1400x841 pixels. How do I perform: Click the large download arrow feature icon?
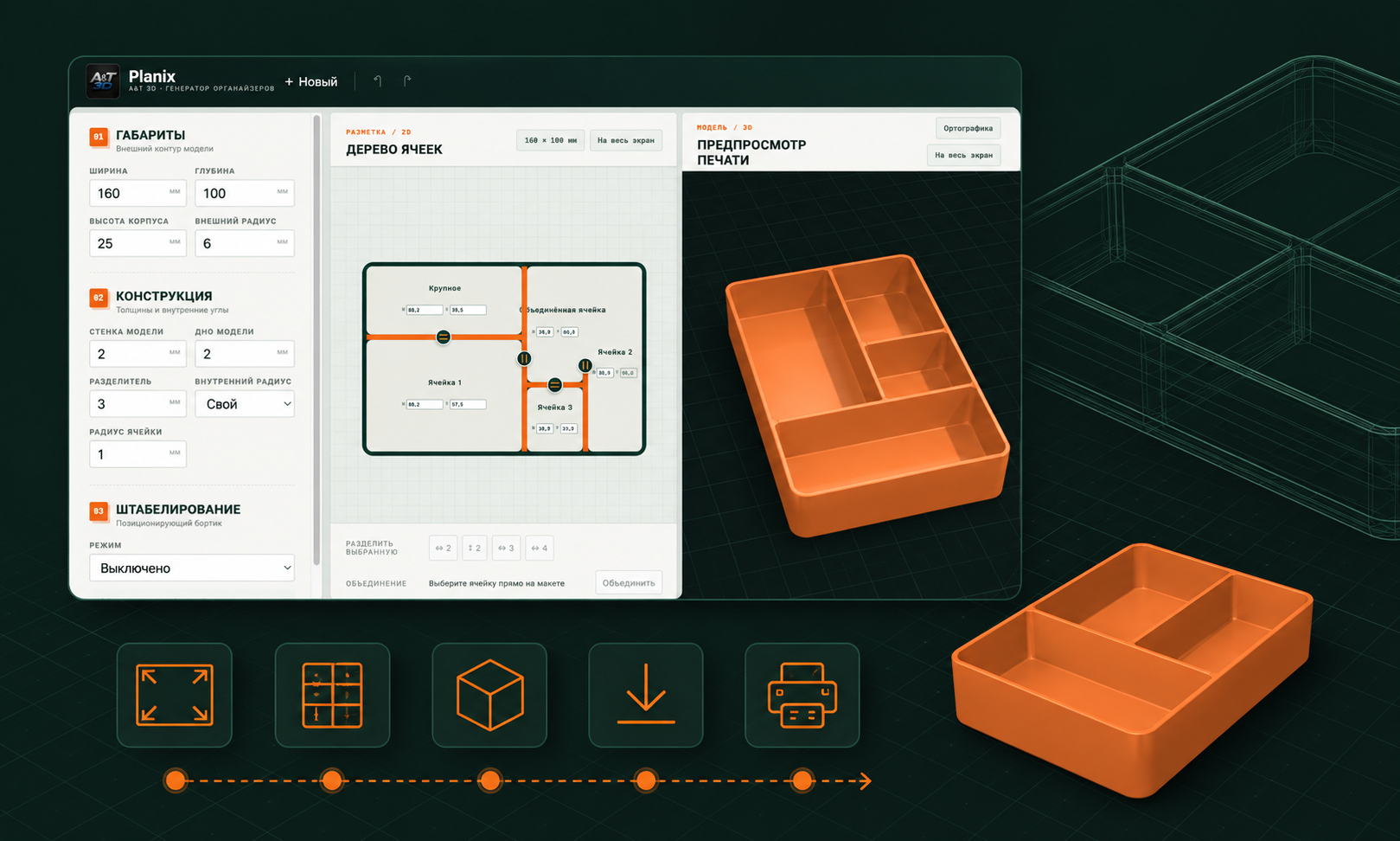(x=646, y=695)
